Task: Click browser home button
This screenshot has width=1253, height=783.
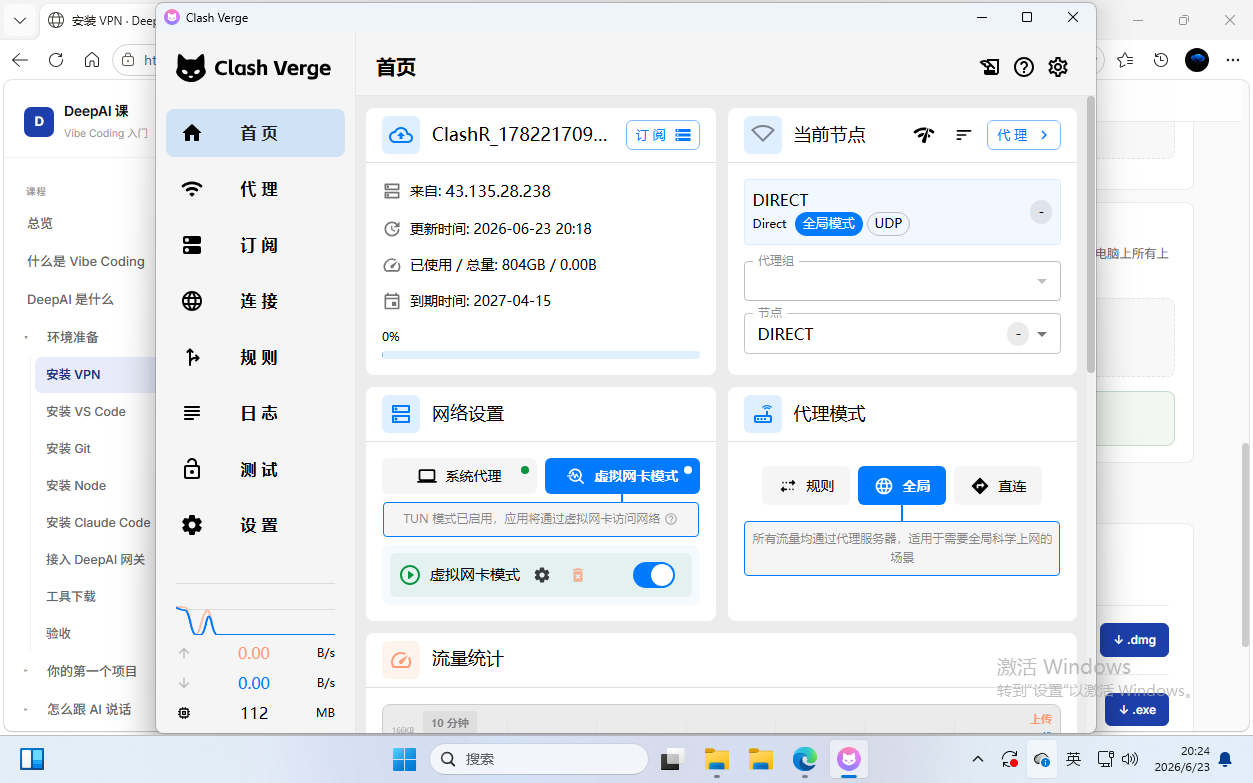Action: [92, 60]
